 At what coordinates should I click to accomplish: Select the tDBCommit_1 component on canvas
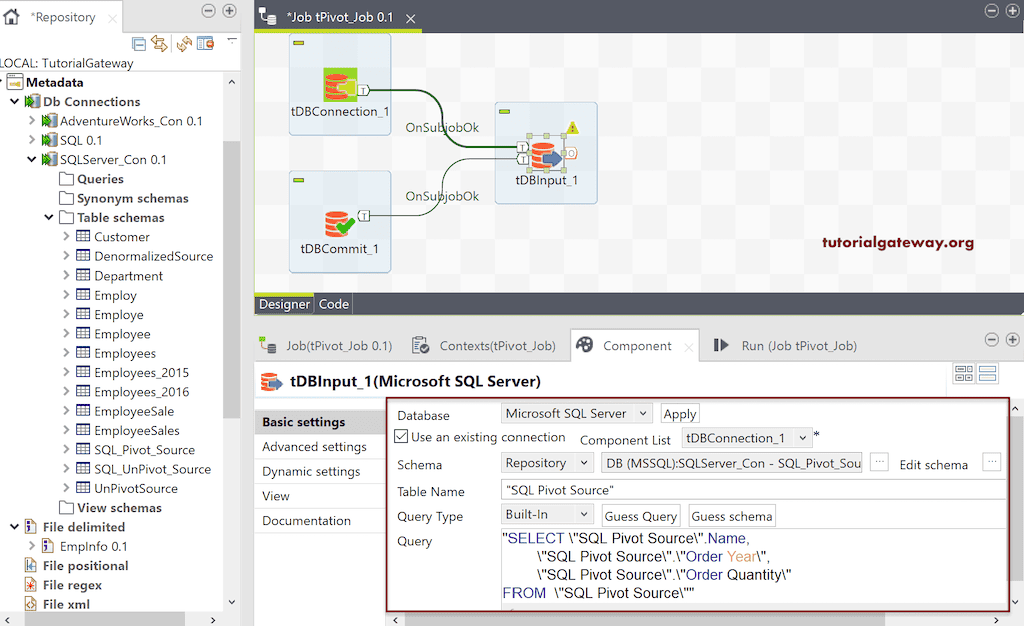(x=340, y=226)
